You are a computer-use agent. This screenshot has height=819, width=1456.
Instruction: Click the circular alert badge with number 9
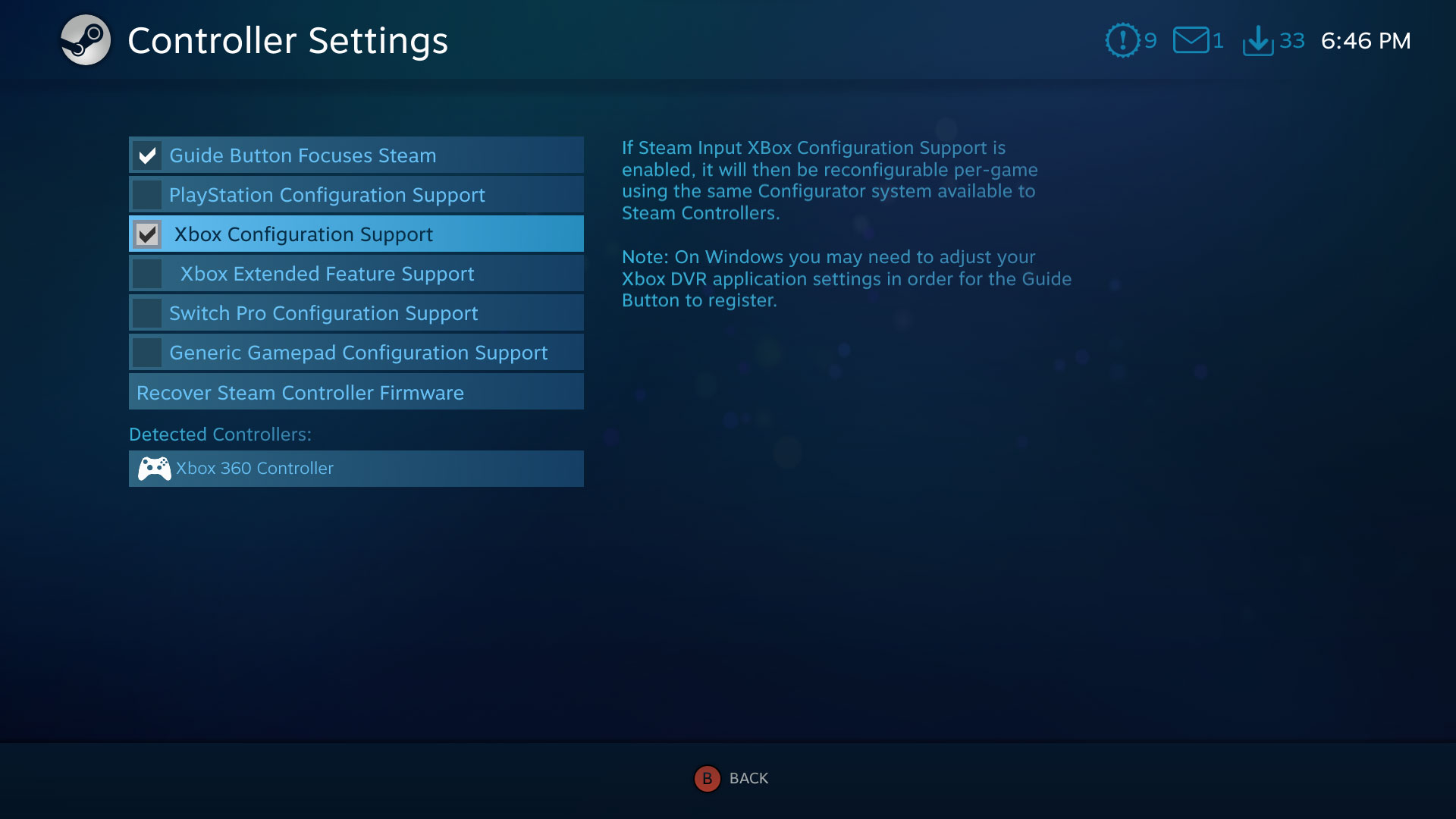tap(1123, 40)
